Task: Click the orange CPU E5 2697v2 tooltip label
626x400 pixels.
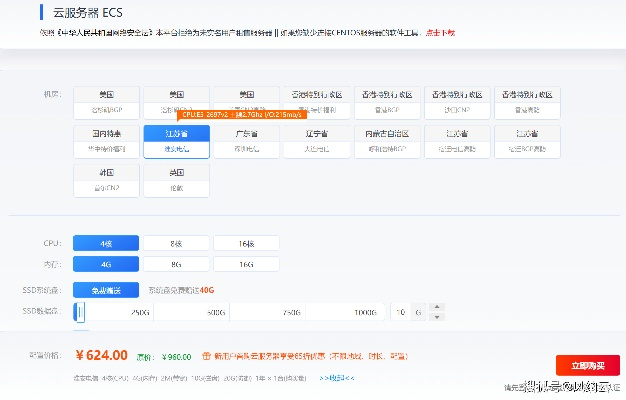Action: pyautogui.click(x=242, y=115)
